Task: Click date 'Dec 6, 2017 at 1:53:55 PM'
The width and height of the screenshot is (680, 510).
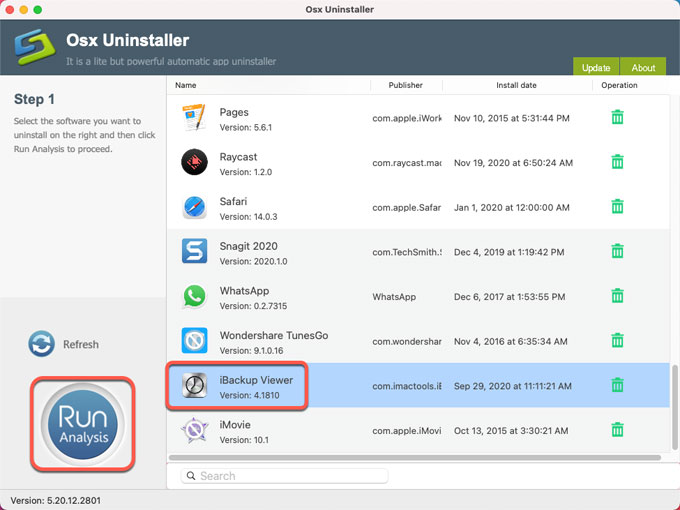Action: click(x=510, y=297)
